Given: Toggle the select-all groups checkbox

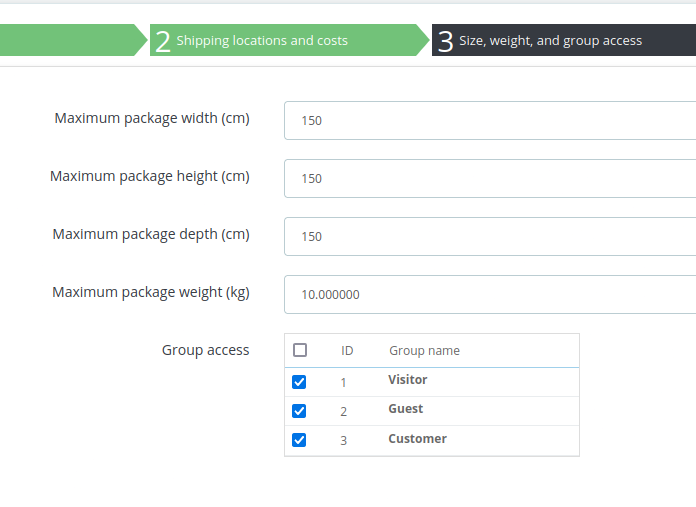Looking at the screenshot, I should [300, 350].
